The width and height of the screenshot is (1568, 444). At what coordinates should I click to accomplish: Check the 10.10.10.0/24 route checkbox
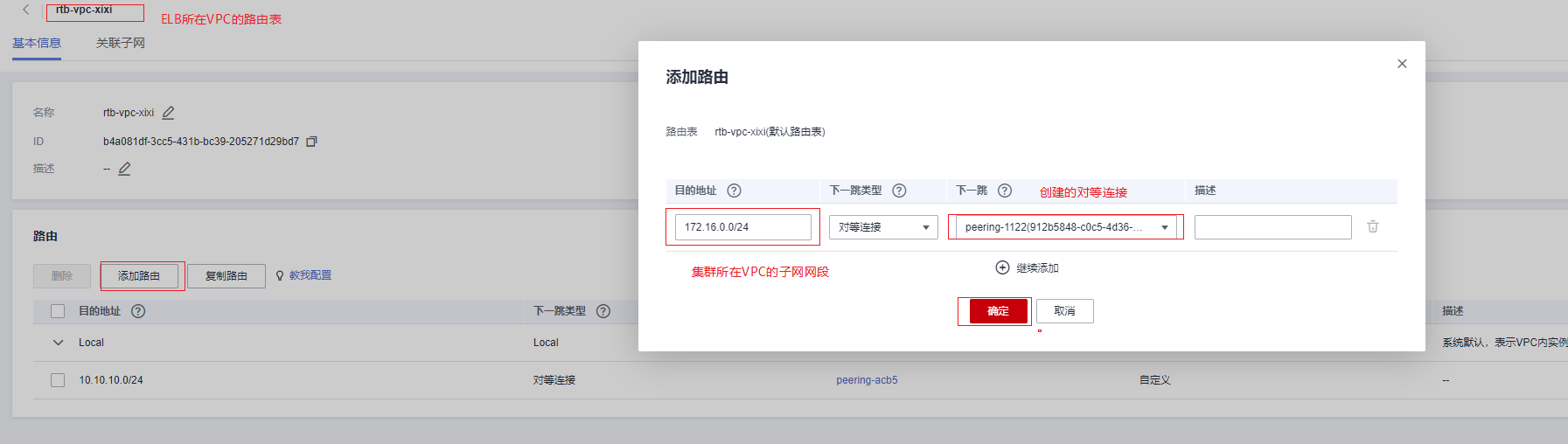(x=58, y=380)
